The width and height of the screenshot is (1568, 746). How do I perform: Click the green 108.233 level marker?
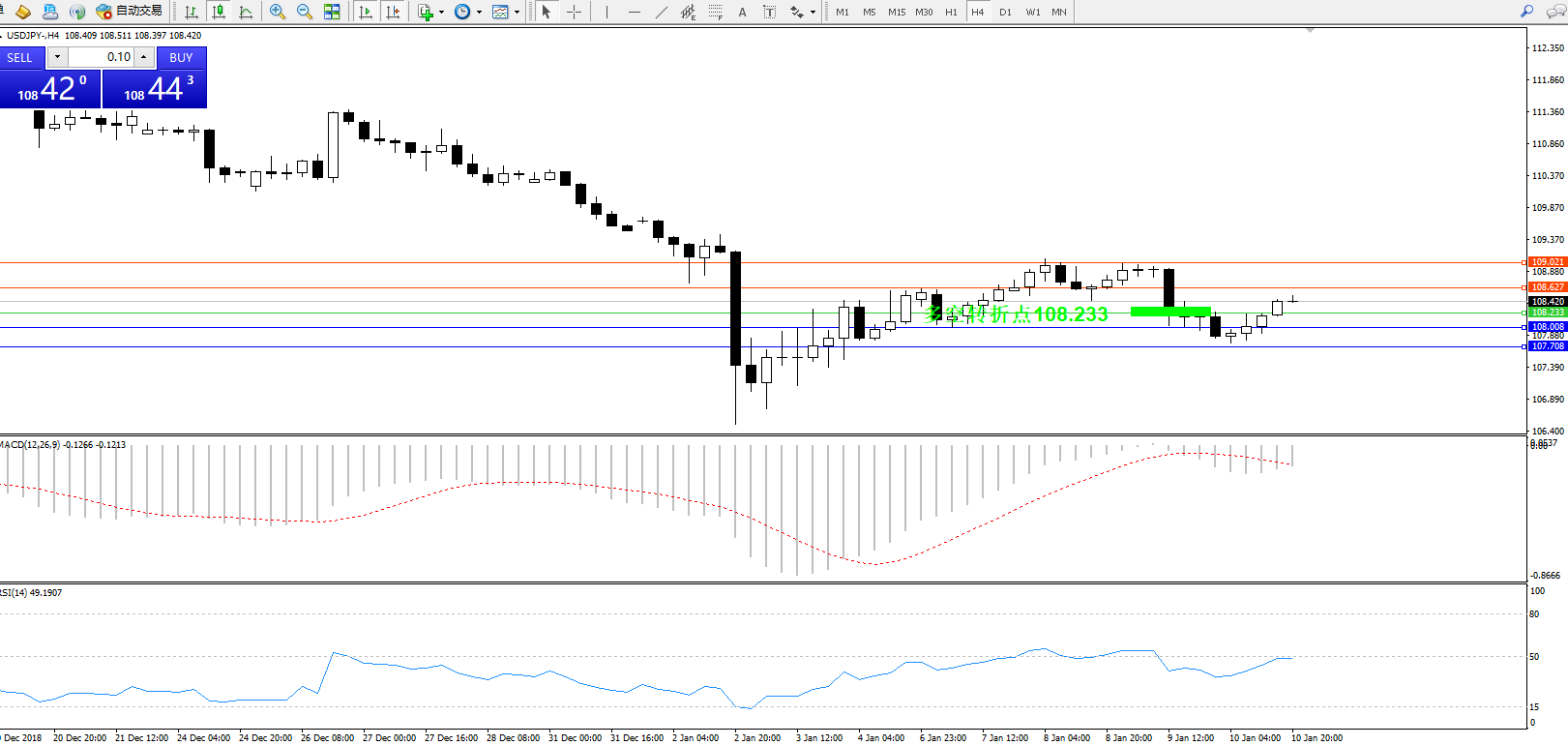pos(1170,312)
